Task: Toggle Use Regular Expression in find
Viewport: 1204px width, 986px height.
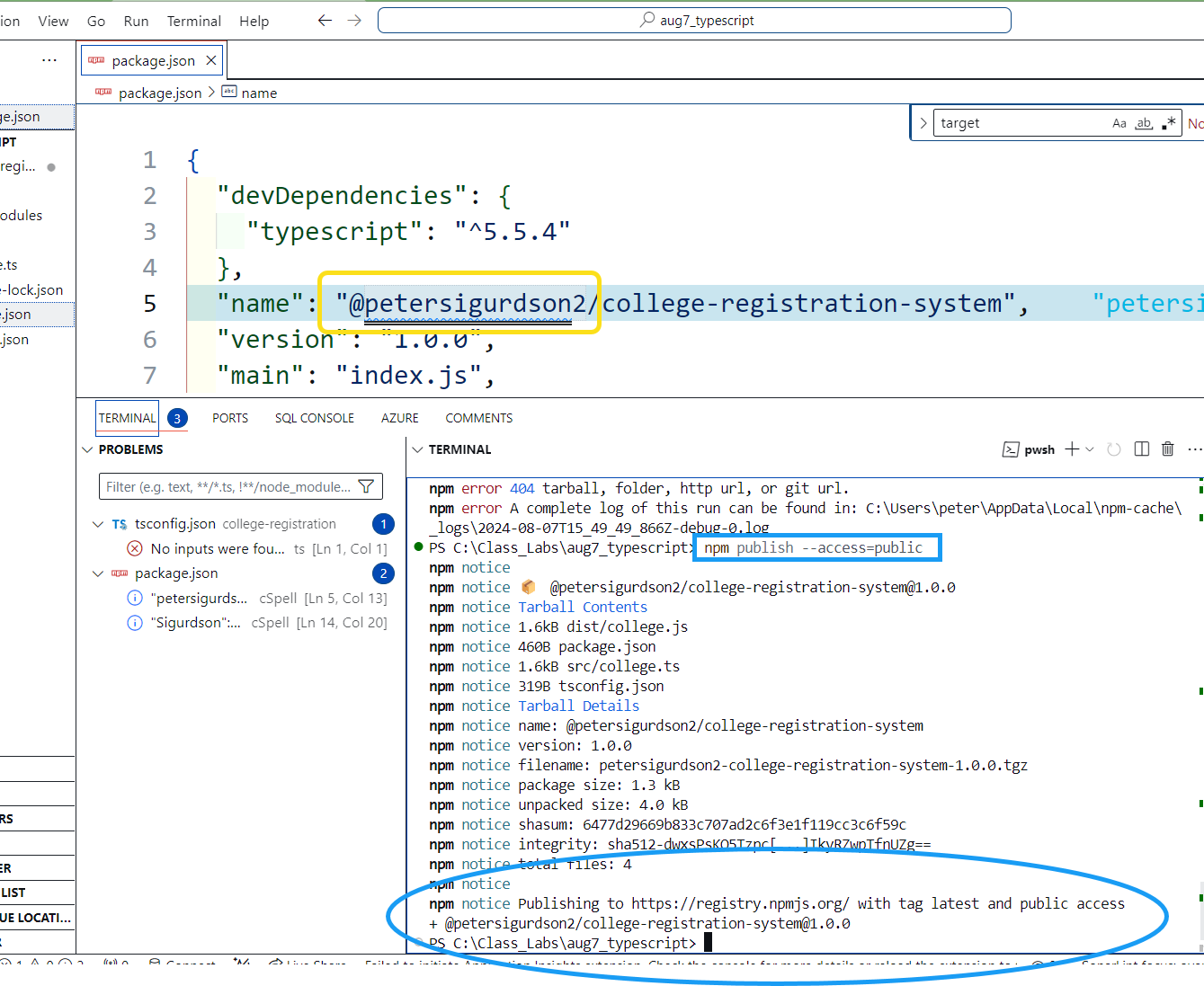Action: (x=1168, y=123)
